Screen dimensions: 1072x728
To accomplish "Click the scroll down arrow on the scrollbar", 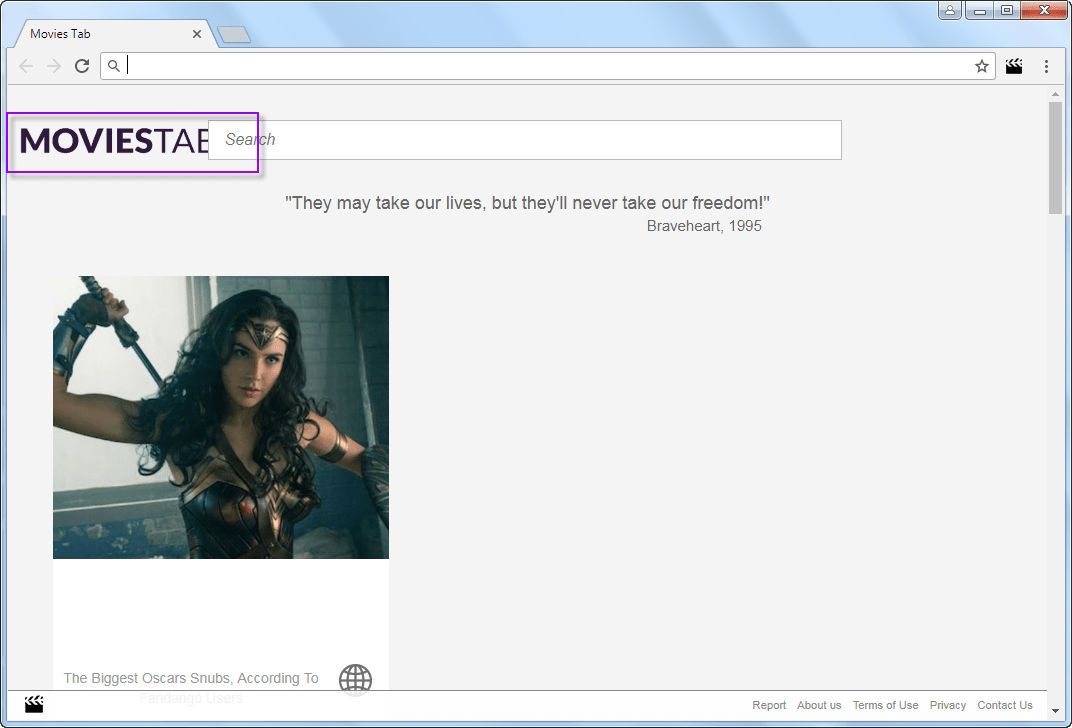I will coord(1055,711).
